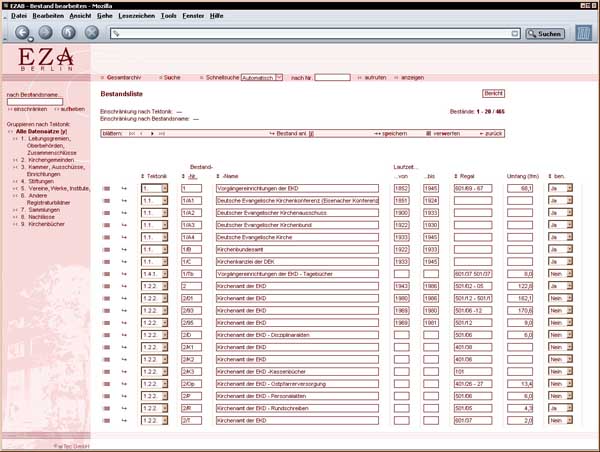
Task: Open the Lesezeichen menu
Action: click(137, 16)
